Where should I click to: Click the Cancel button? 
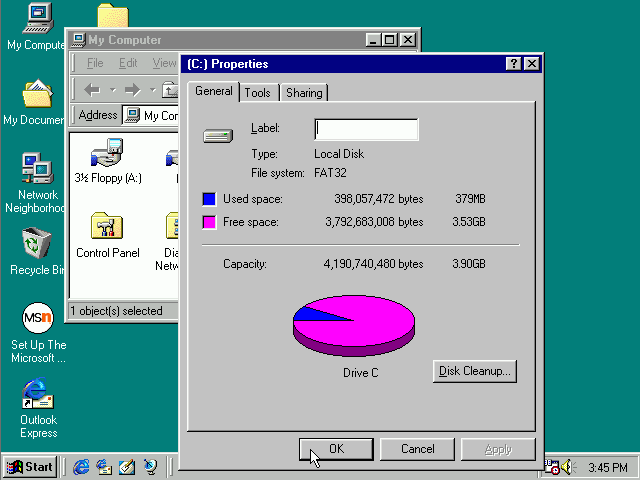(x=417, y=449)
